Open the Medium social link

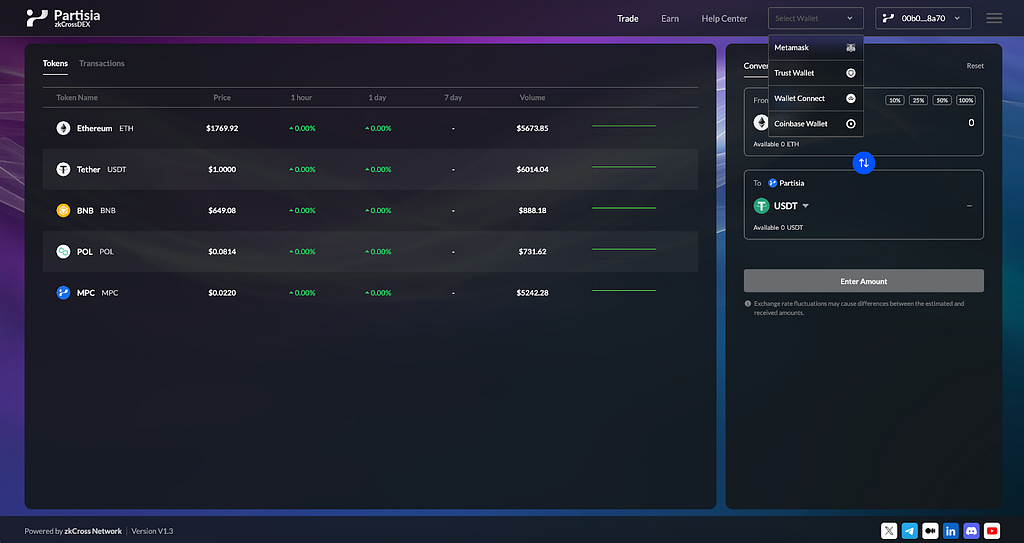(x=930, y=531)
